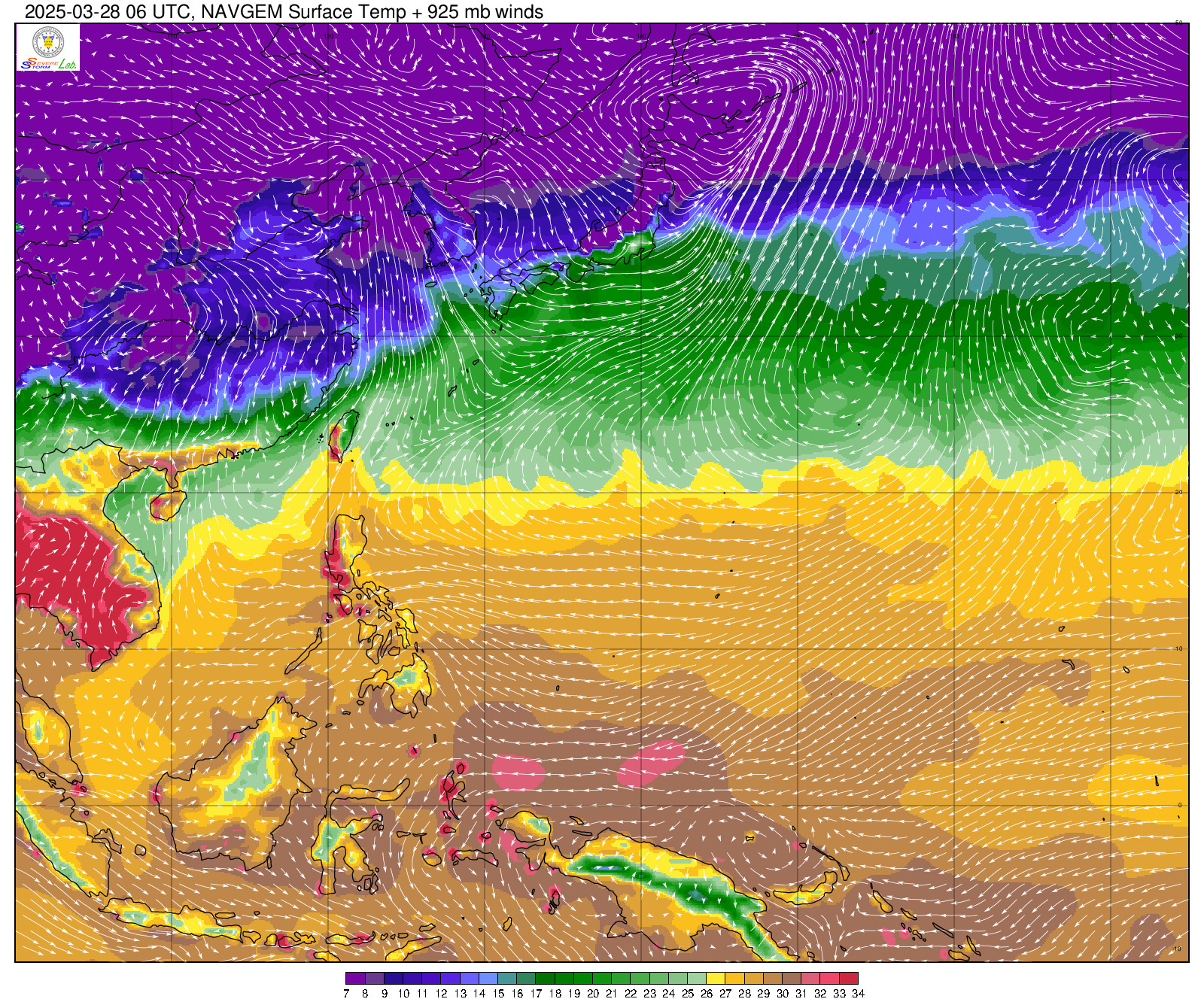The image size is (1204, 1008).
Task: Select the brown swatch between 30 and 31
Action: (x=792, y=978)
